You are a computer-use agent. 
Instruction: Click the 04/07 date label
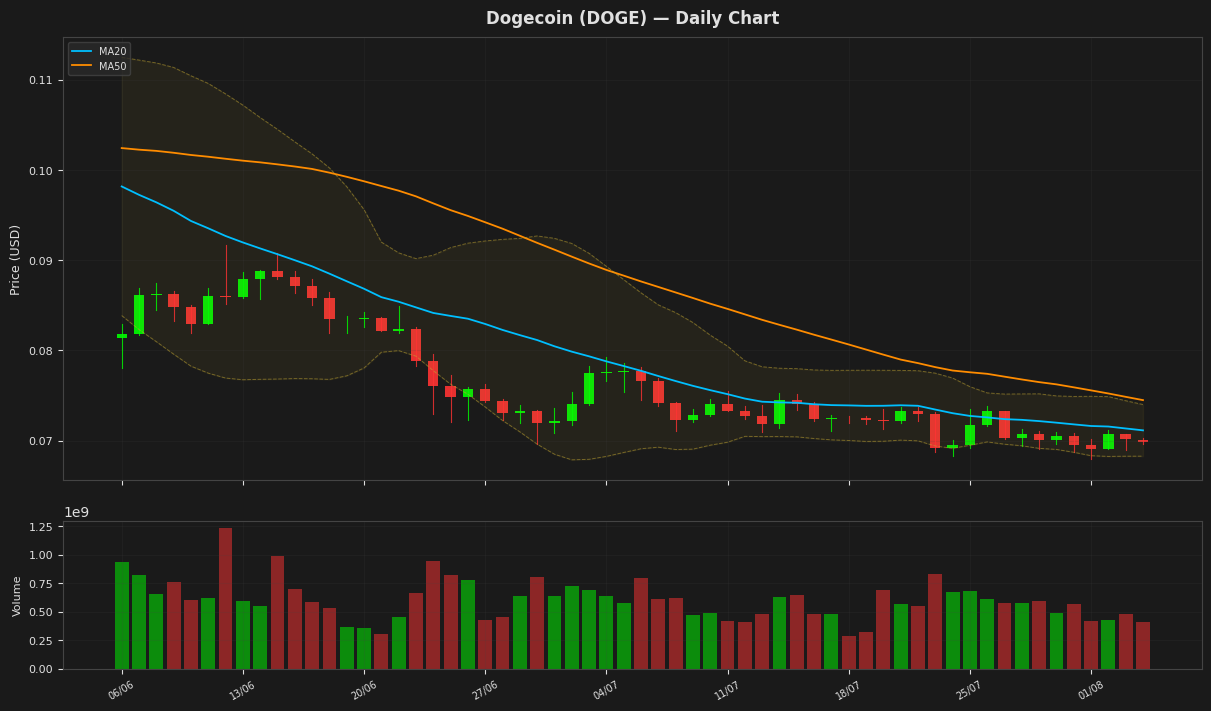(x=605, y=690)
